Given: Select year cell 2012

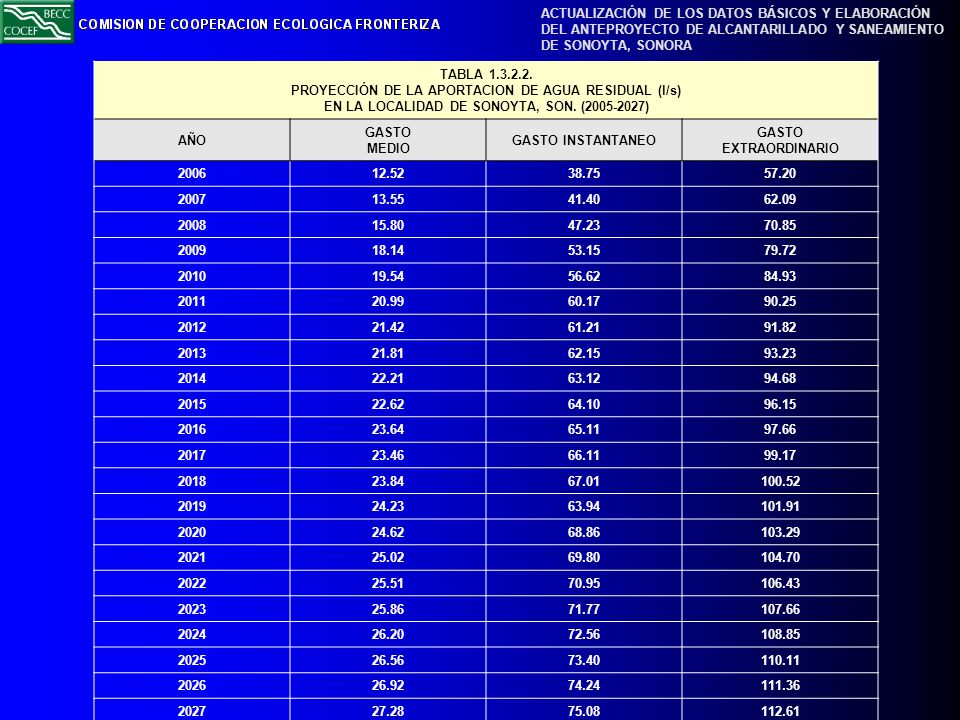Looking at the screenshot, I should 192,327.
